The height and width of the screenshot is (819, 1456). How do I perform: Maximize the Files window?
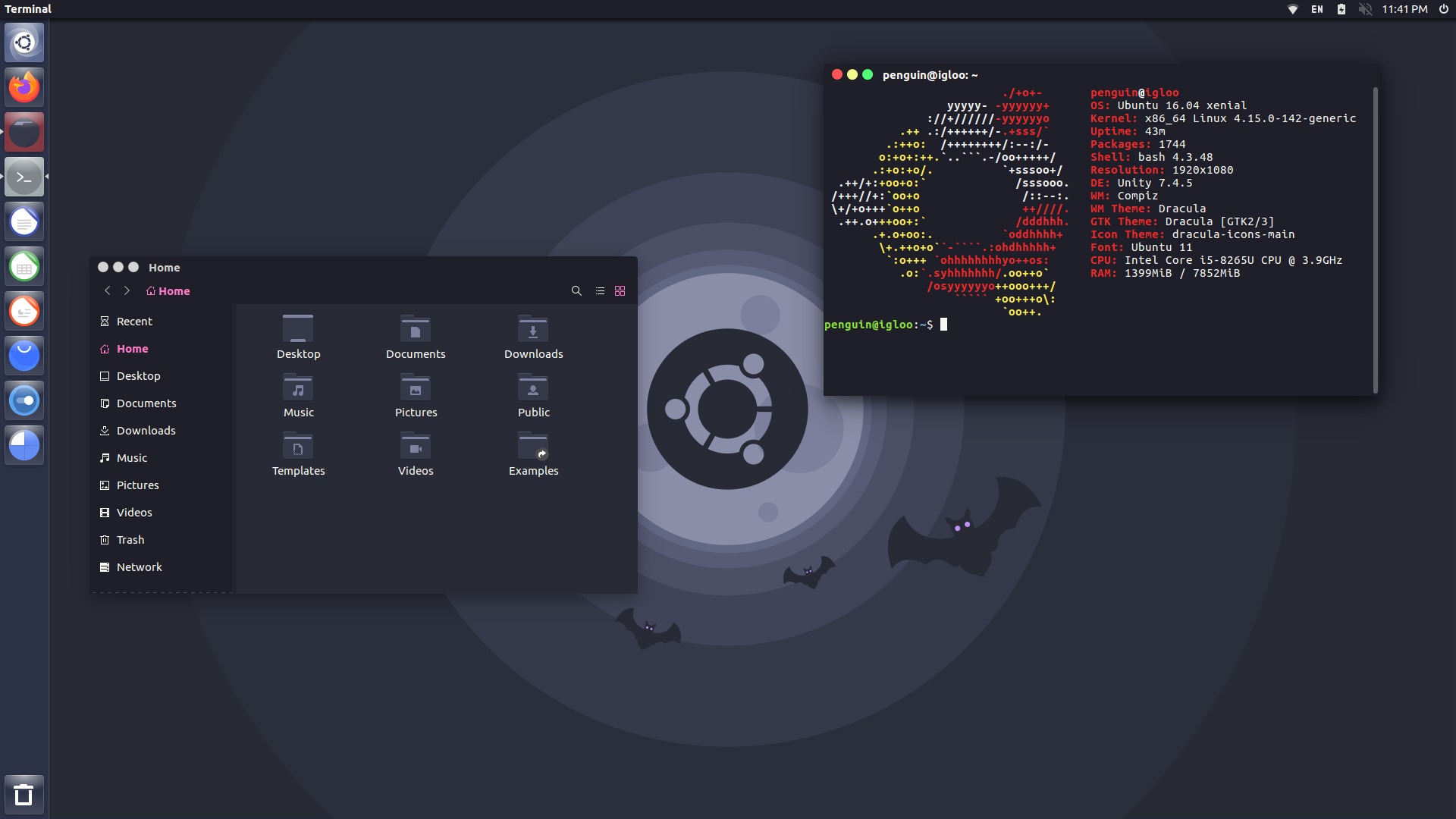point(133,267)
